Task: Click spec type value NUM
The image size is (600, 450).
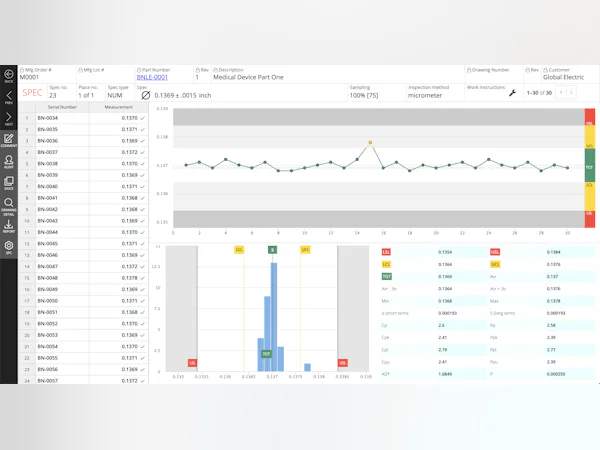Action: pyautogui.click(x=115, y=95)
